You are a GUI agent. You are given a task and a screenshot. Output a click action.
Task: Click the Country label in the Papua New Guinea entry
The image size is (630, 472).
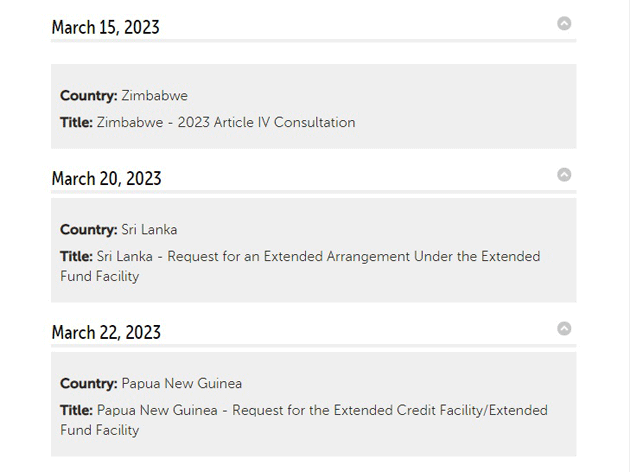tap(88, 383)
